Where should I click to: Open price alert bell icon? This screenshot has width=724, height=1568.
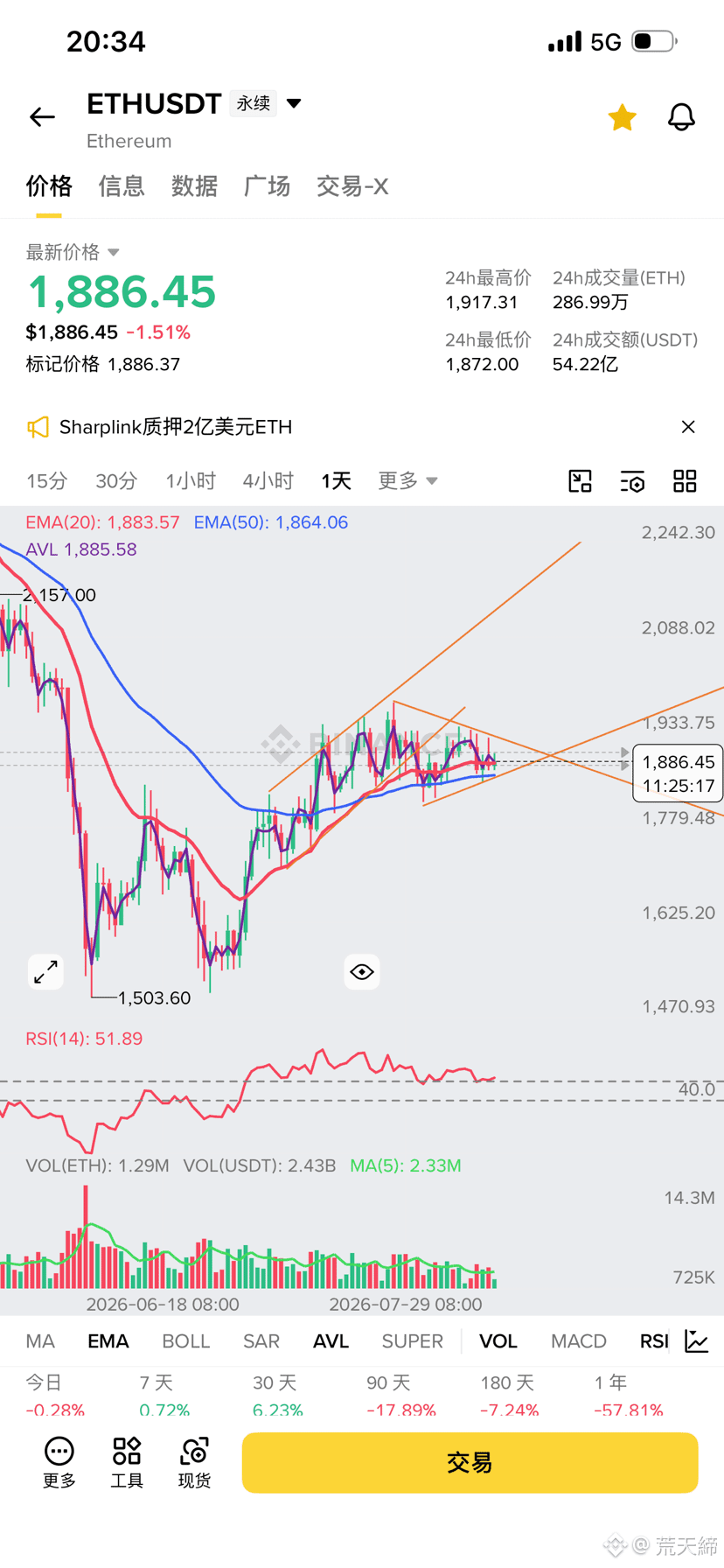point(681,116)
